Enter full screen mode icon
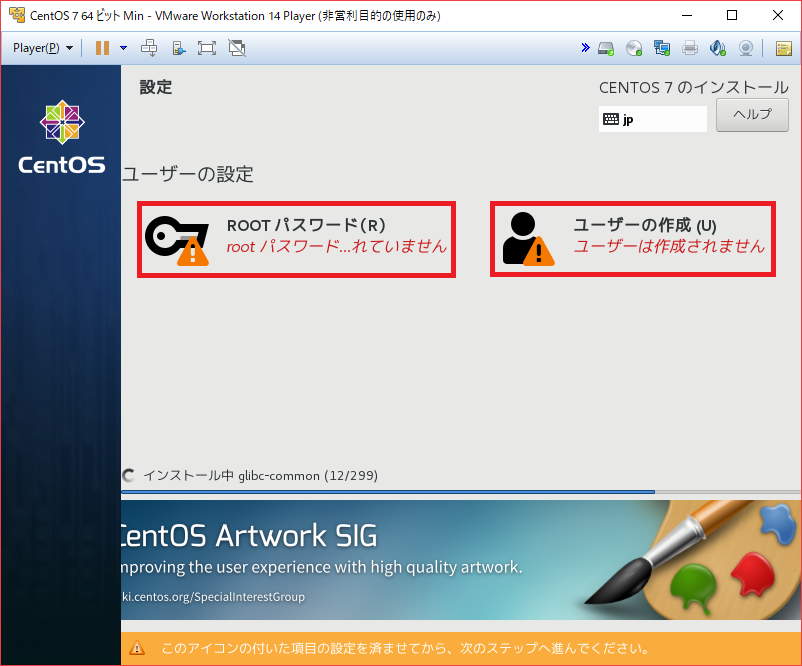 click(x=207, y=48)
